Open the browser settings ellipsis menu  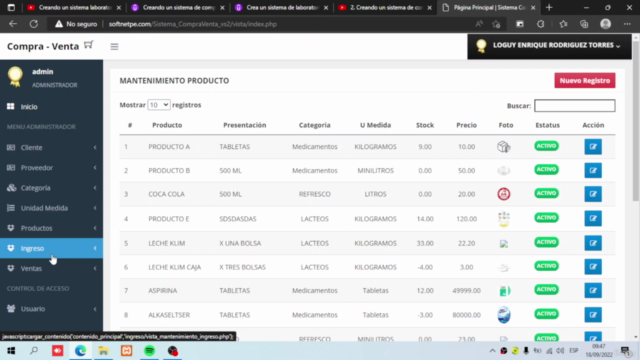[x=627, y=24]
